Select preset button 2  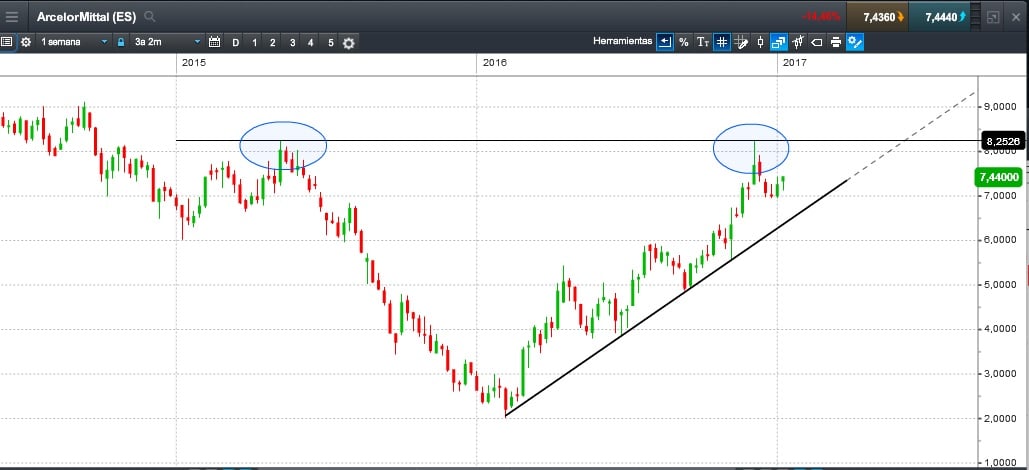pos(273,43)
